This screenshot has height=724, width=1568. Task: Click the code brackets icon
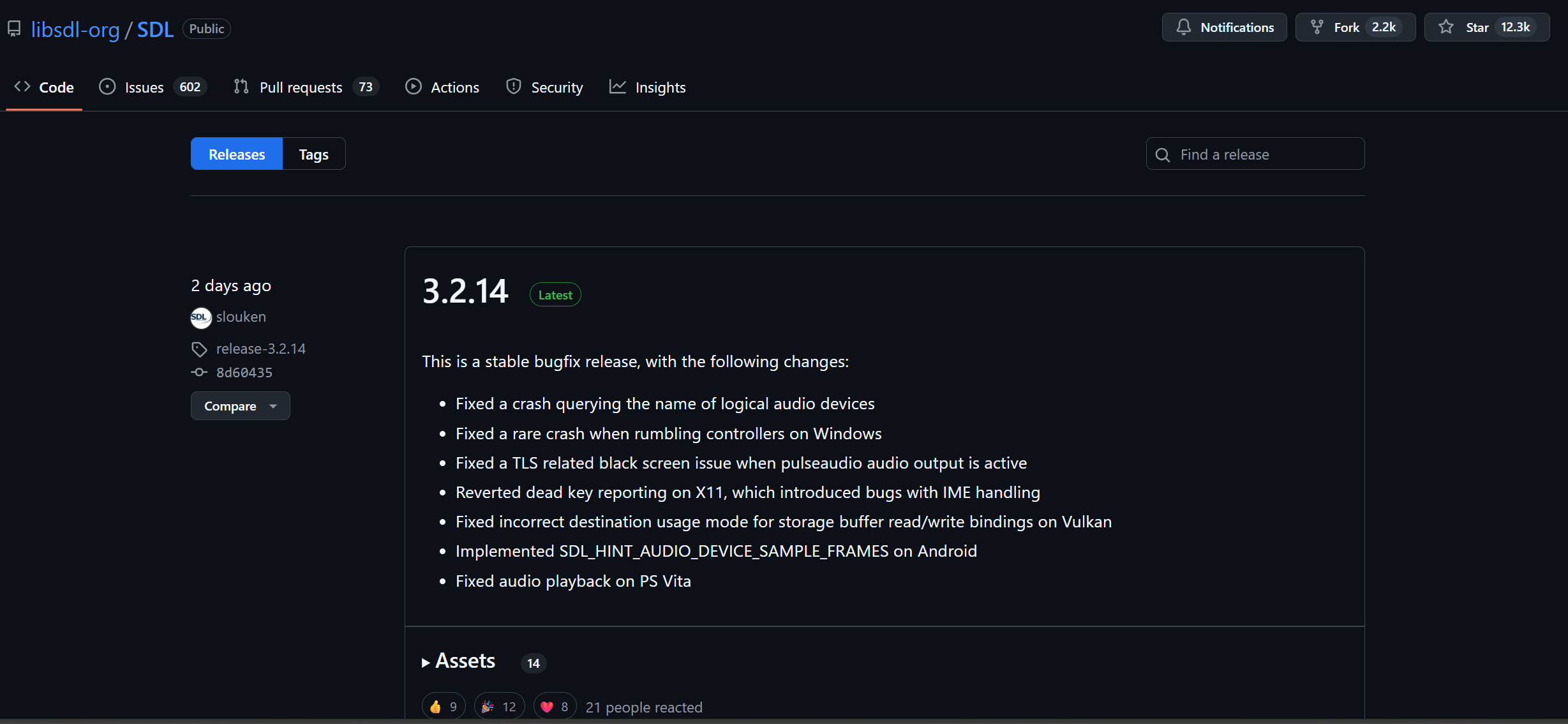(22, 87)
